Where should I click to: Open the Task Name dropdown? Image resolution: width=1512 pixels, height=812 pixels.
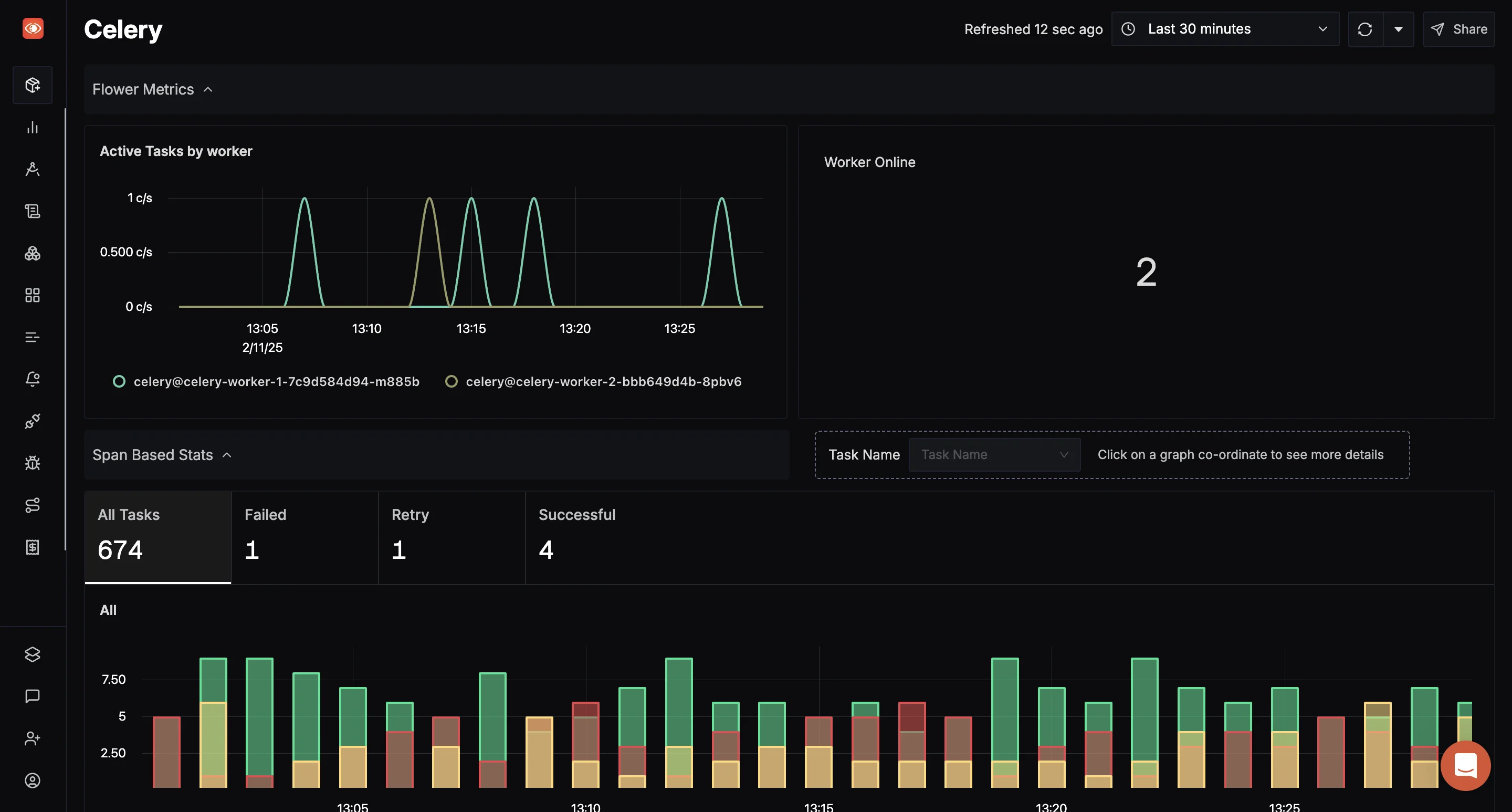click(x=994, y=454)
